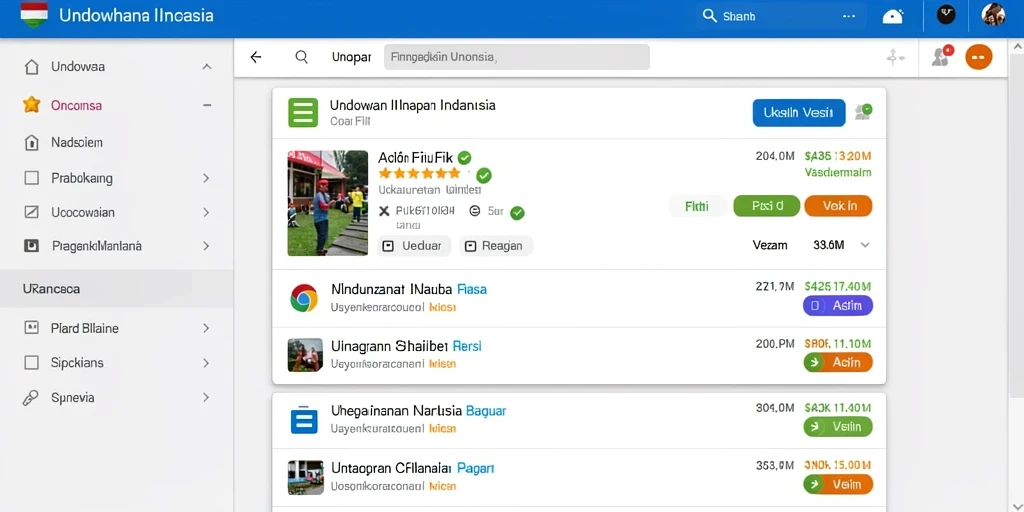Click the black round icon in the header
The height and width of the screenshot is (512, 1024).
coord(946,14)
